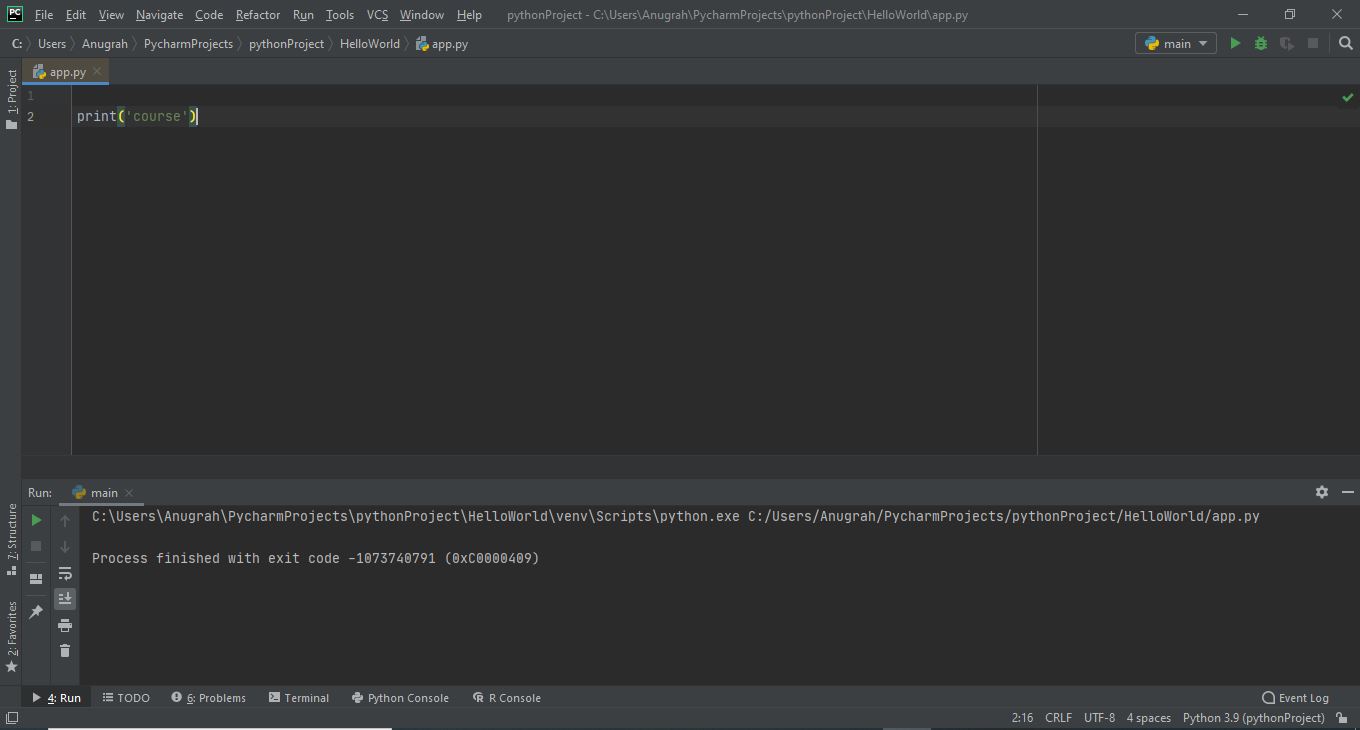The width and height of the screenshot is (1360, 730).
Task: Open the TODO tool window
Action: click(125, 698)
